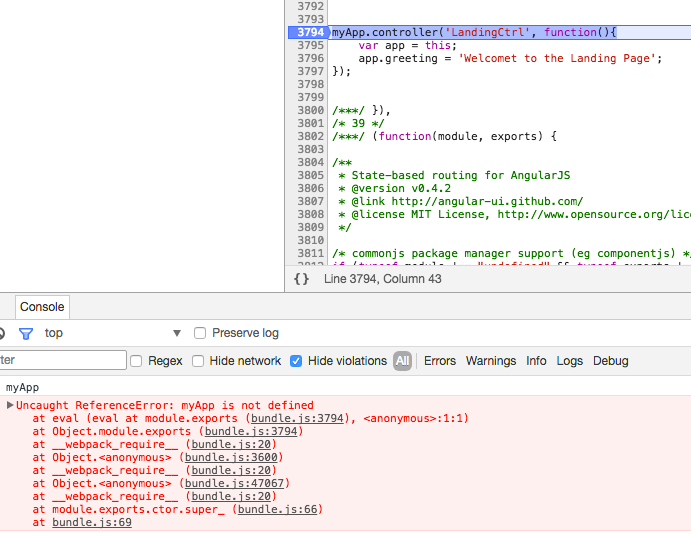Filter console by Warnings
The width and height of the screenshot is (691, 534).
tap(491, 361)
